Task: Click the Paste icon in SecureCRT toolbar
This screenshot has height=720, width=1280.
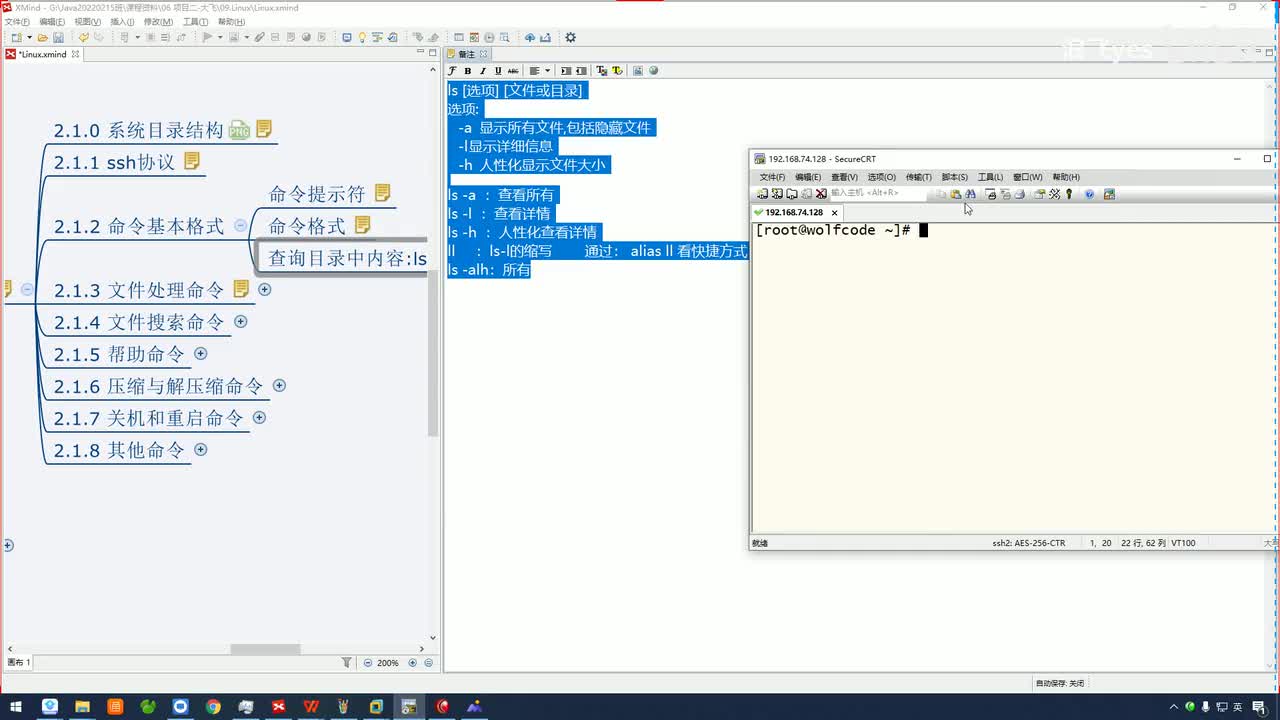Action: click(956, 194)
